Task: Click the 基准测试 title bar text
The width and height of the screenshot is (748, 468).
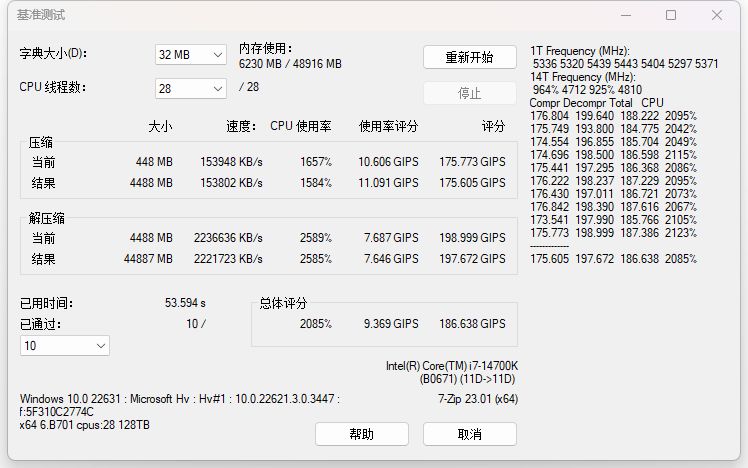Action: [x=43, y=16]
